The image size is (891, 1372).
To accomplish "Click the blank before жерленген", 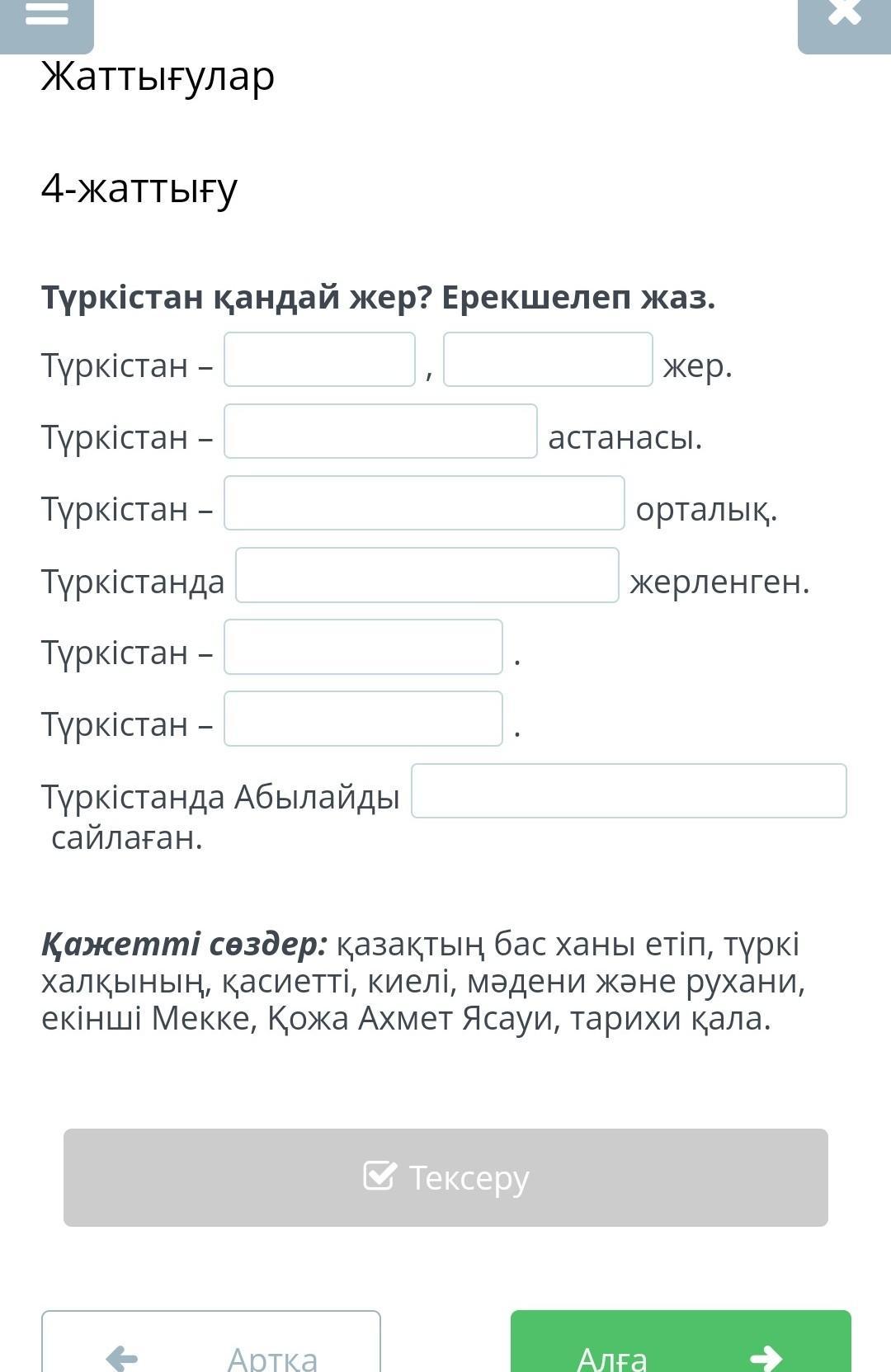I will click(427, 575).
